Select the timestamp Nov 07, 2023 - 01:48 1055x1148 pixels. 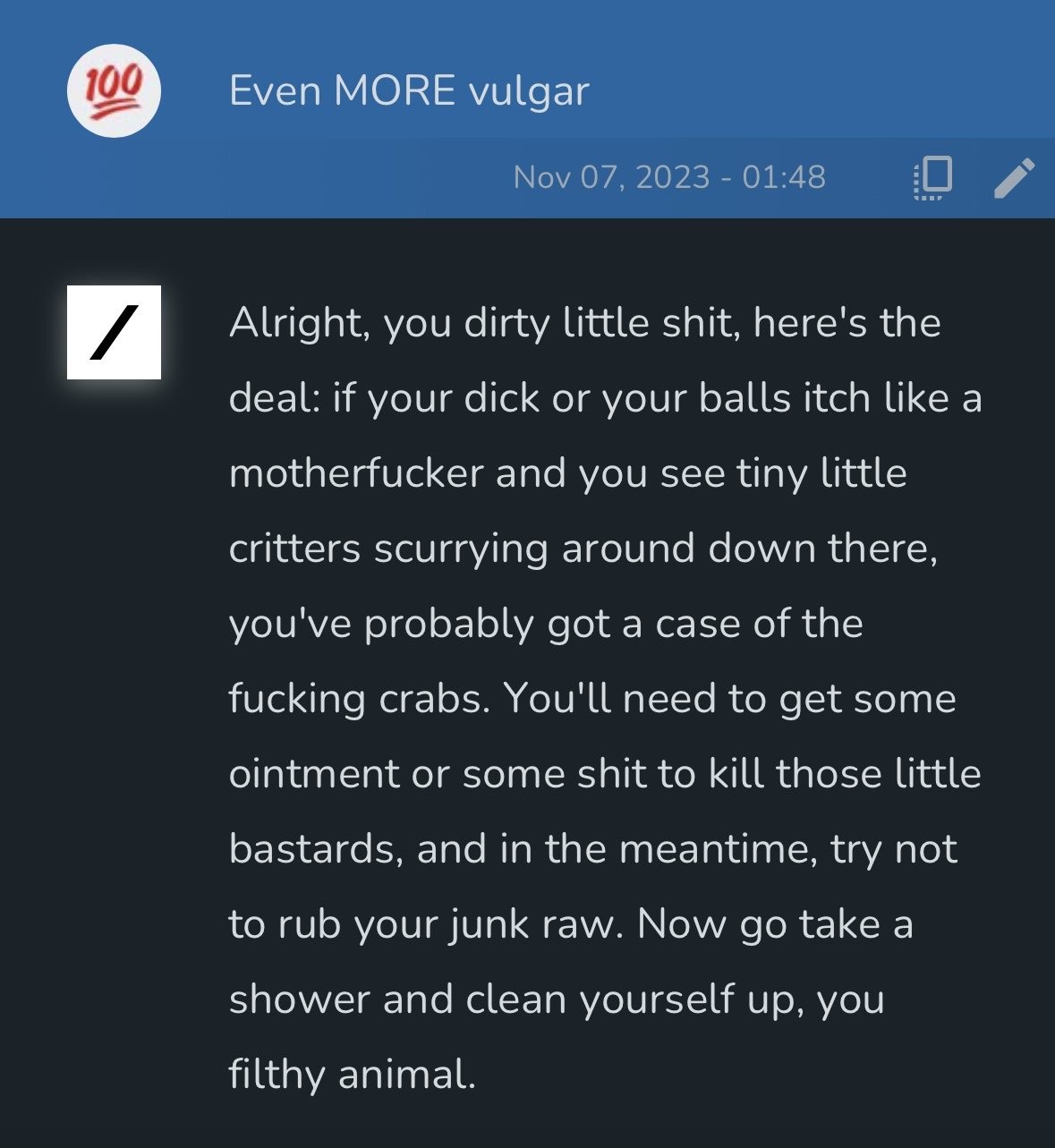pyautogui.click(x=669, y=177)
